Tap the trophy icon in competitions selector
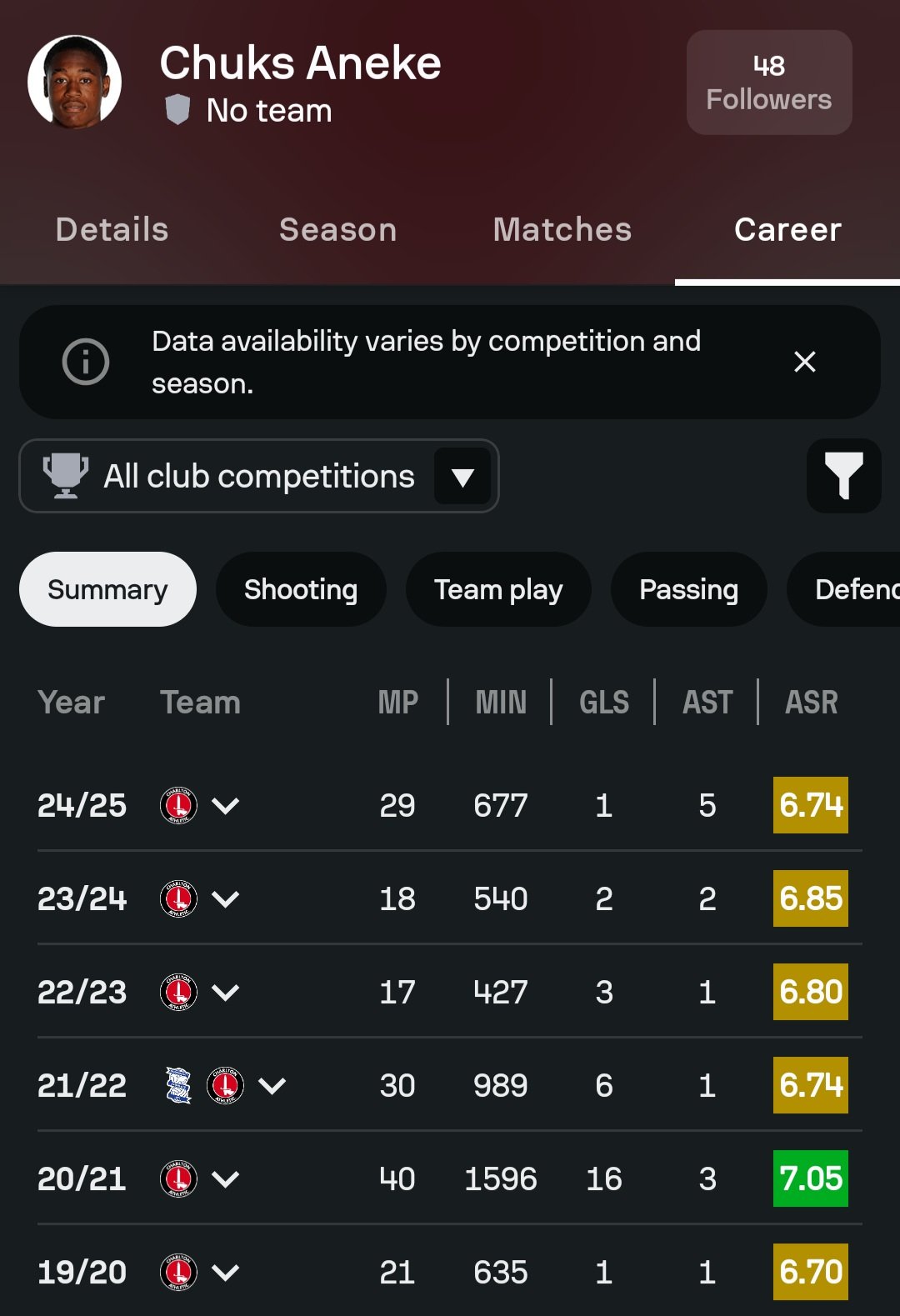 [66, 476]
